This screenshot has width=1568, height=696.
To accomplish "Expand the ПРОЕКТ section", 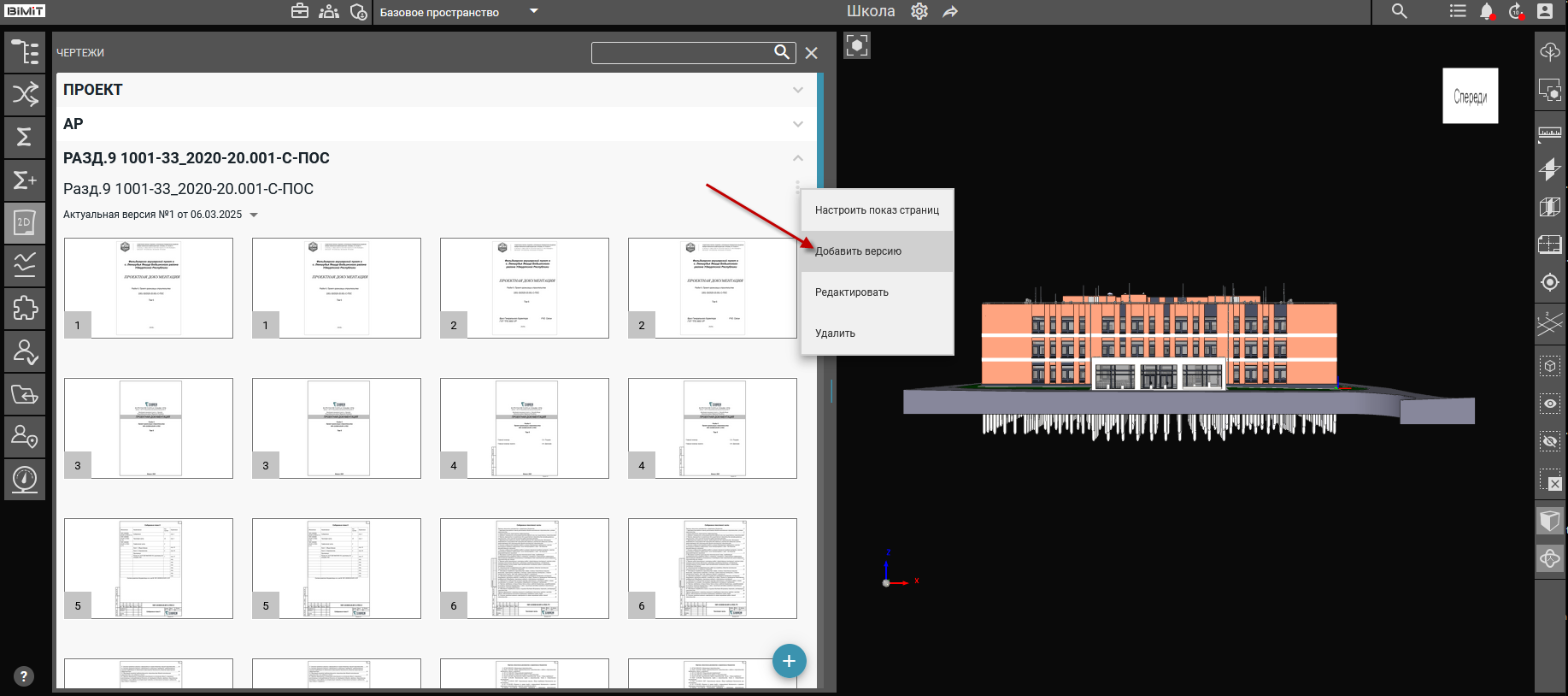I will pyautogui.click(x=797, y=90).
